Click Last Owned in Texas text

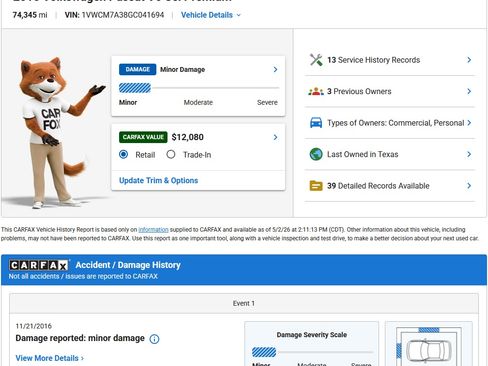point(363,154)
